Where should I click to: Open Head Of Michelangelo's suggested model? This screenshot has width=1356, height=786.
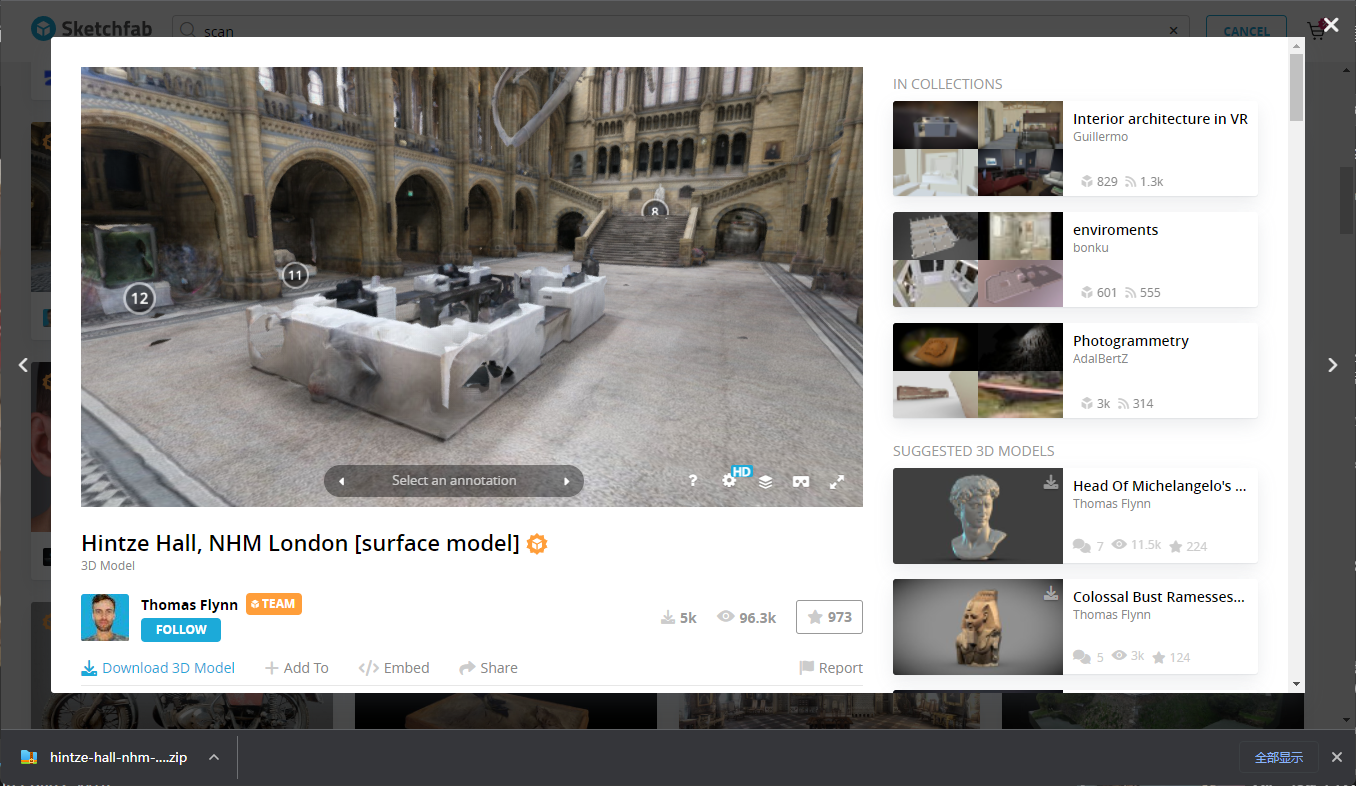click(x=1160, y=486)
